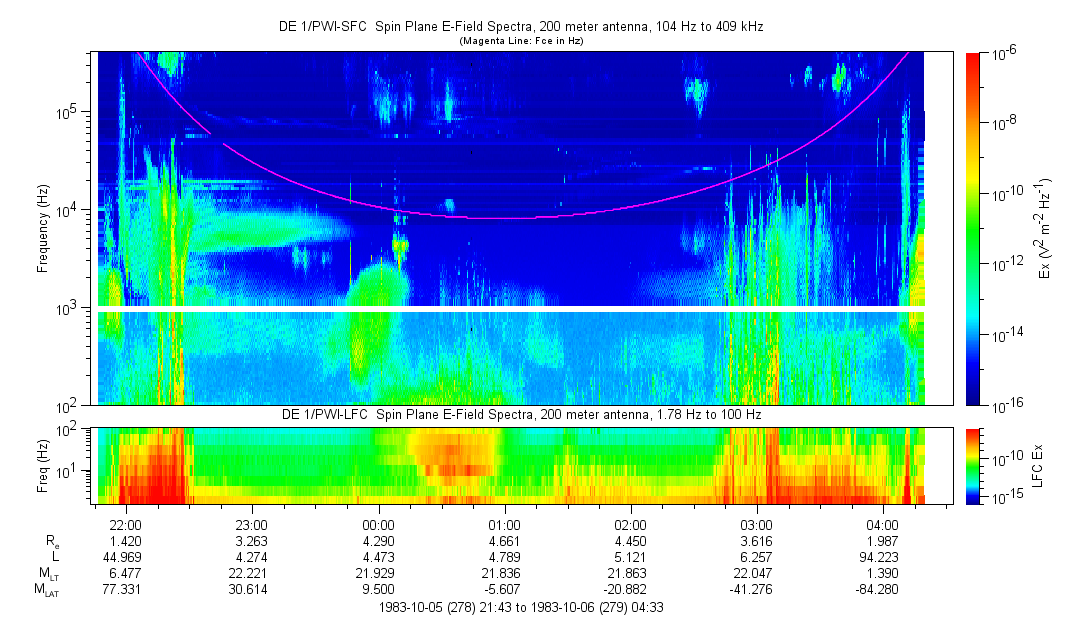The height and width of the screenshot is (620, 1083).
Task: Click the Frequency (Hz) axis label
Action: coord(43,229)
